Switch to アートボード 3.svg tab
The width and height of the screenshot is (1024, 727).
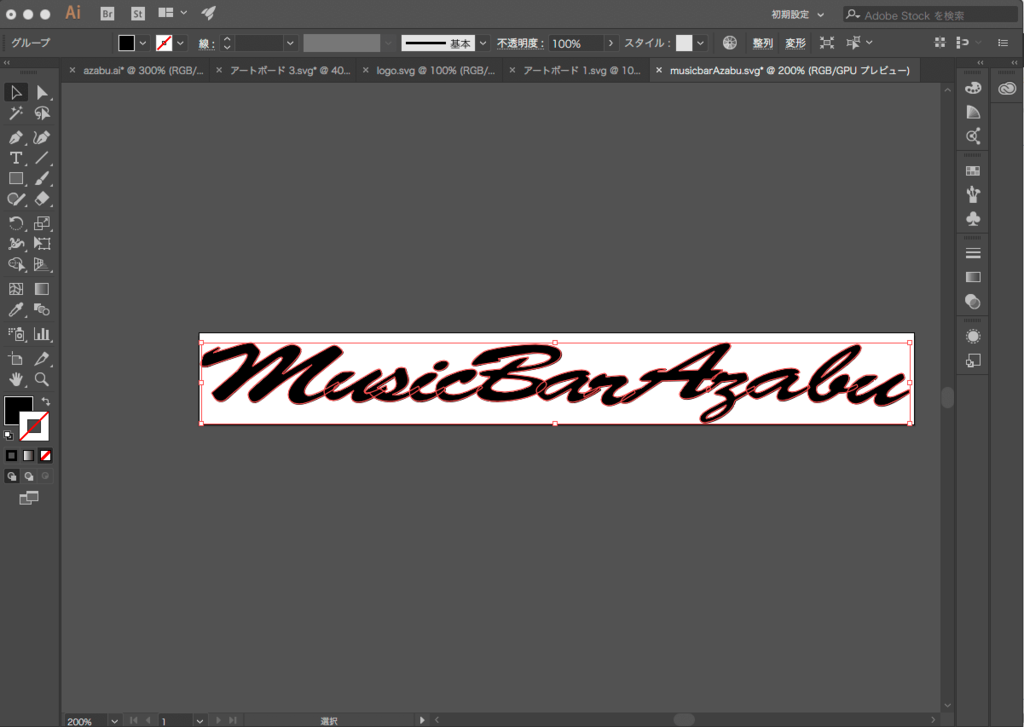[x=290, y=71]
